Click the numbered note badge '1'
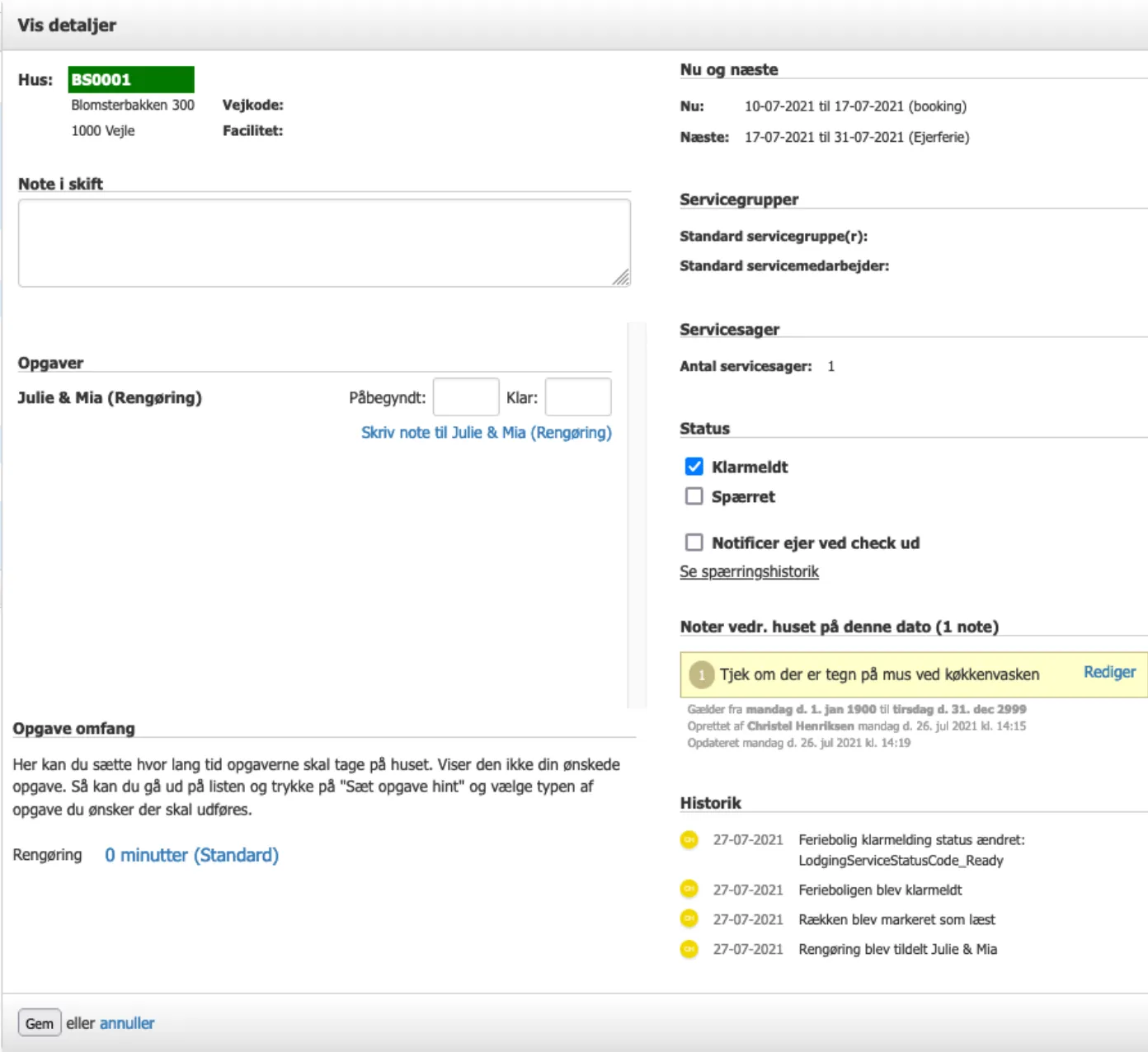This screenshot has height=1052, width=1148. [701, 674]
